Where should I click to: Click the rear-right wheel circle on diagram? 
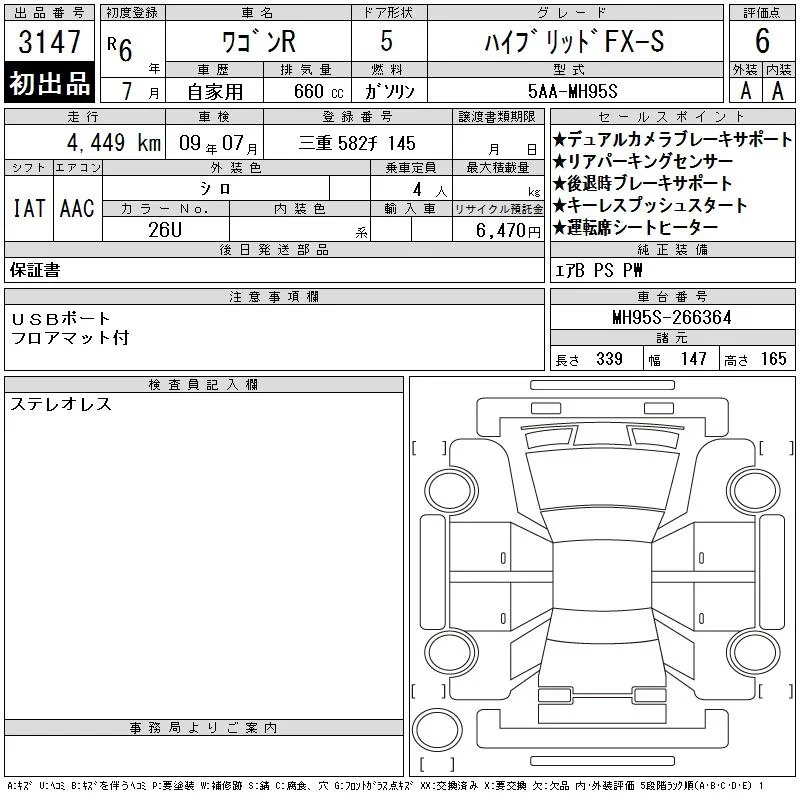click(754, 653)
